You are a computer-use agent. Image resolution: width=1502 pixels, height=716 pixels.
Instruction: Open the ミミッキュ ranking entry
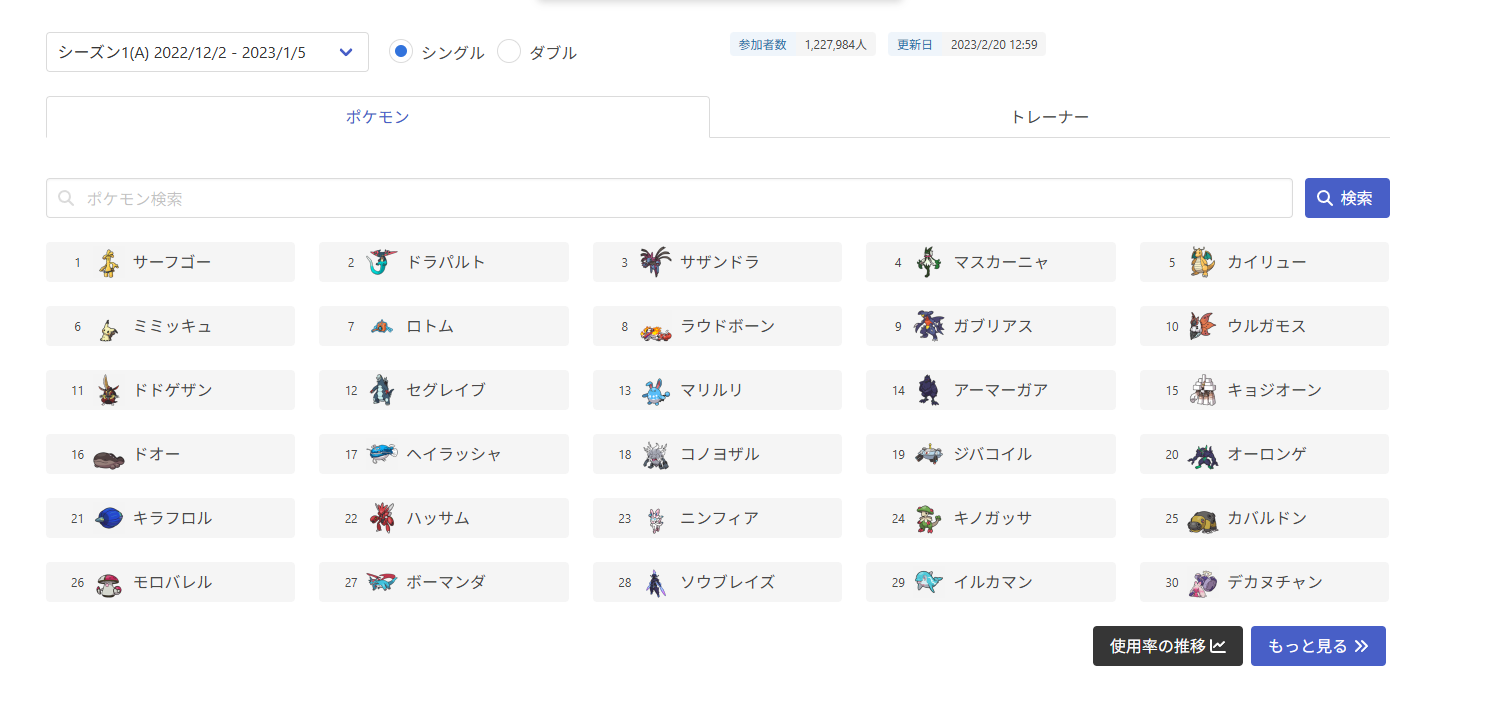(x=170, y=326)
